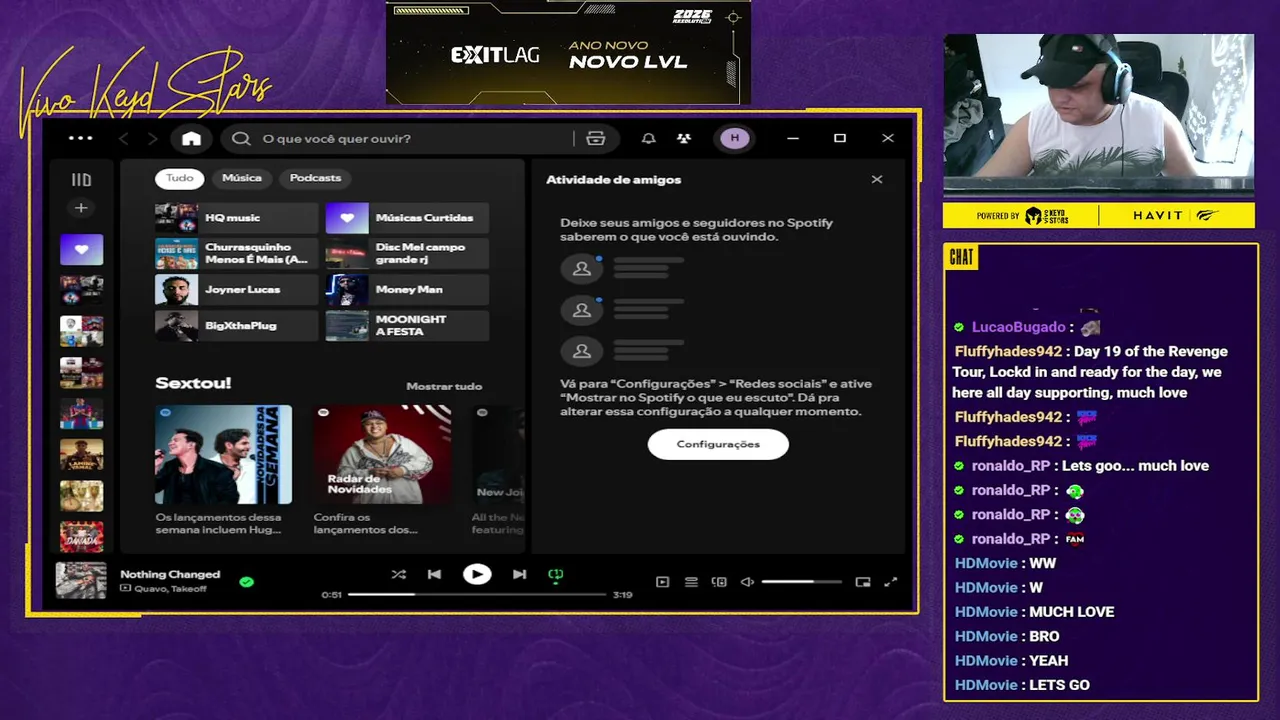Viewport: 1280px width, 720px height.
Task: Open the notifications bell
Action: [x=649, y=138]
